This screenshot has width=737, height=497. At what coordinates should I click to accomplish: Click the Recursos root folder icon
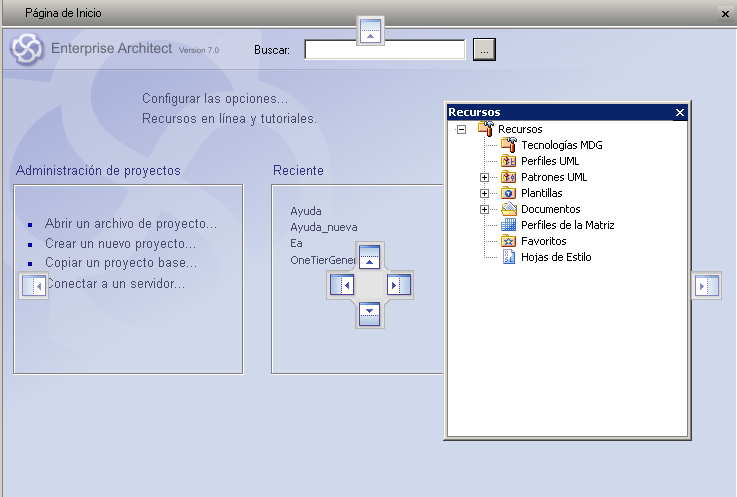tap(486, 128)
